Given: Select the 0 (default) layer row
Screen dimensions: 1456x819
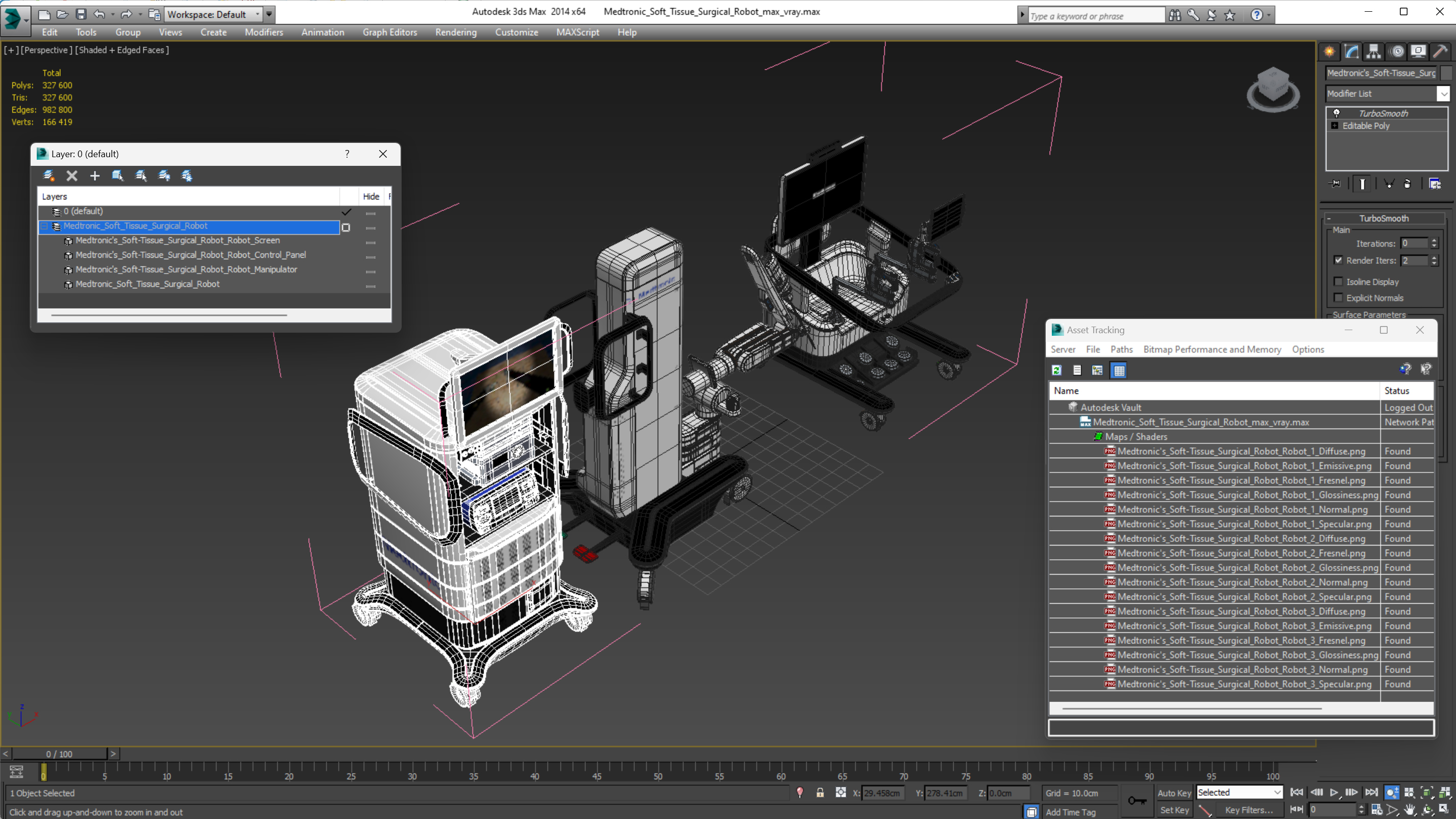Looking at the screenshot, I should (189, 211).
